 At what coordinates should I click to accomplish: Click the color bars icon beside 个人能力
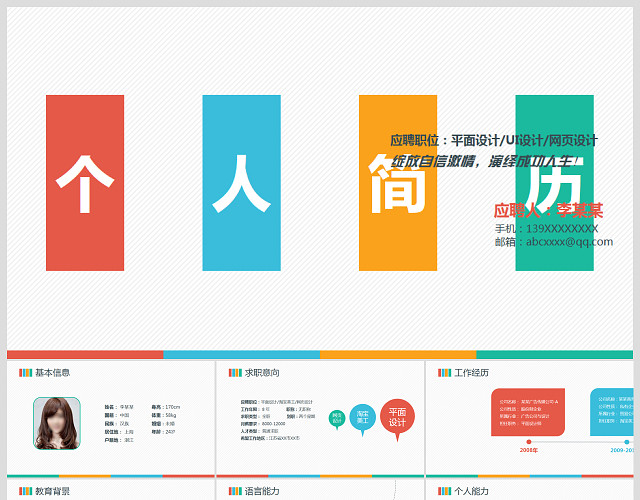pyautogui.click(x=444, y=491)
